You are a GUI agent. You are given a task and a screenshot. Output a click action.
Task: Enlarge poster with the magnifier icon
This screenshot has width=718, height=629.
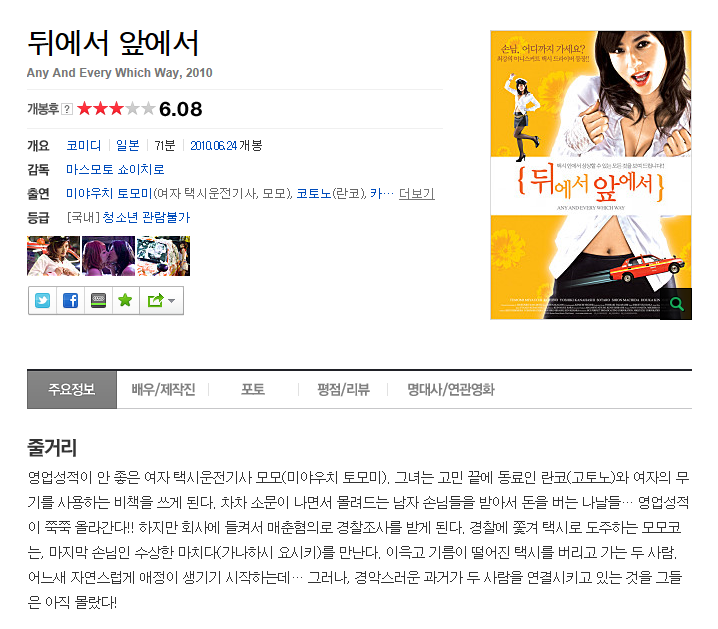point(676,304)
